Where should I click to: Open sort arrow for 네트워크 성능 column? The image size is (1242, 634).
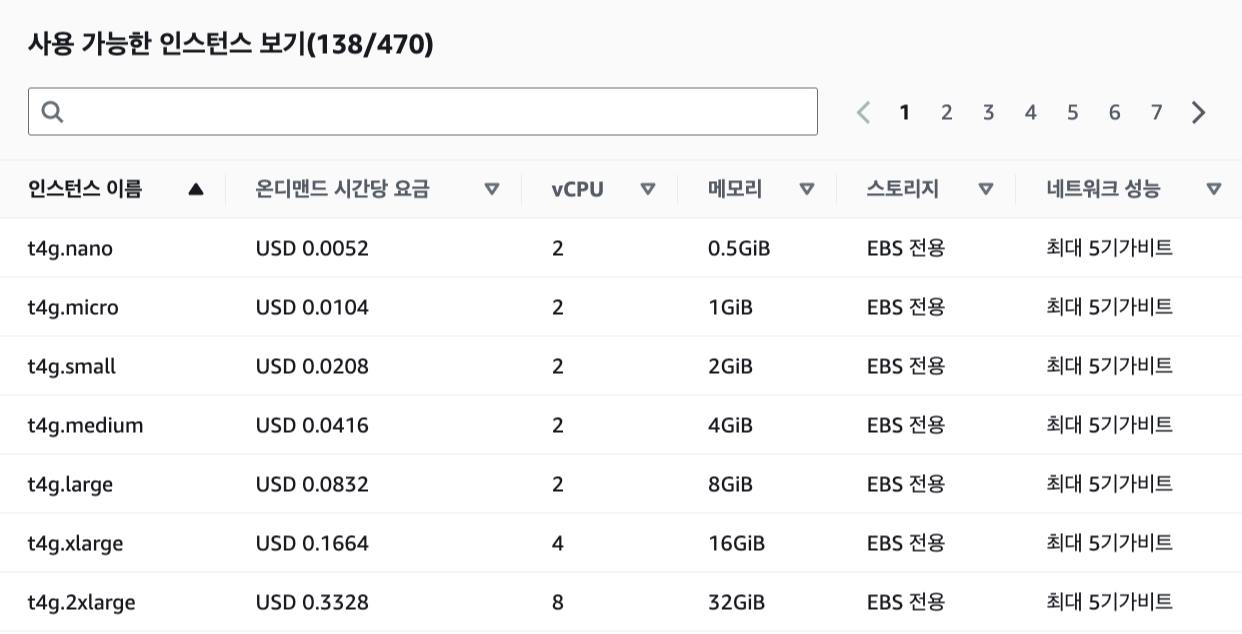tap(1214, 189)
